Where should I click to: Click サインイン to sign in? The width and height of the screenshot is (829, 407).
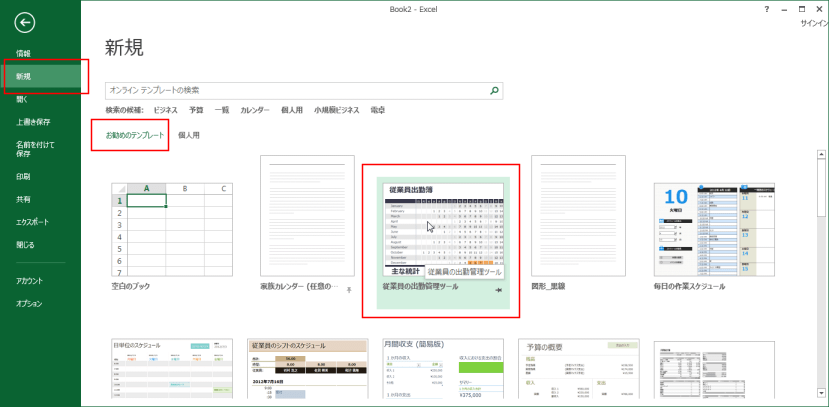(812, 22)
